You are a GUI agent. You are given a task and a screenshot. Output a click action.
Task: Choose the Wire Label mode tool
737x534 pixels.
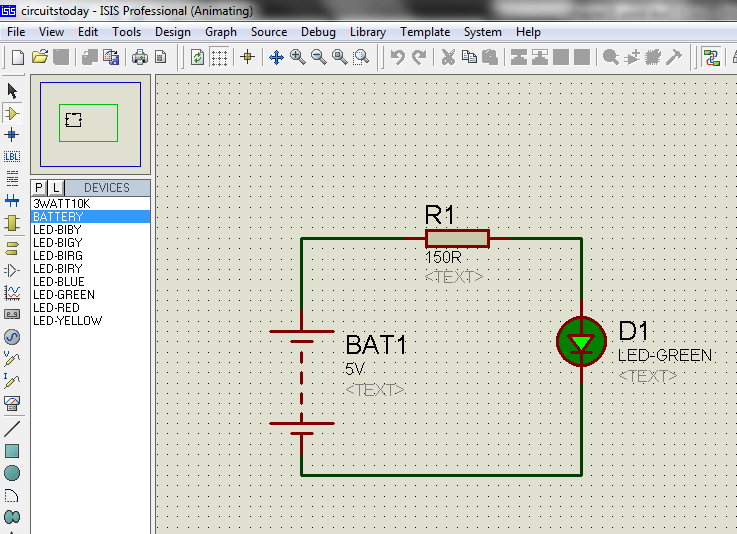[x=12, y=157]
